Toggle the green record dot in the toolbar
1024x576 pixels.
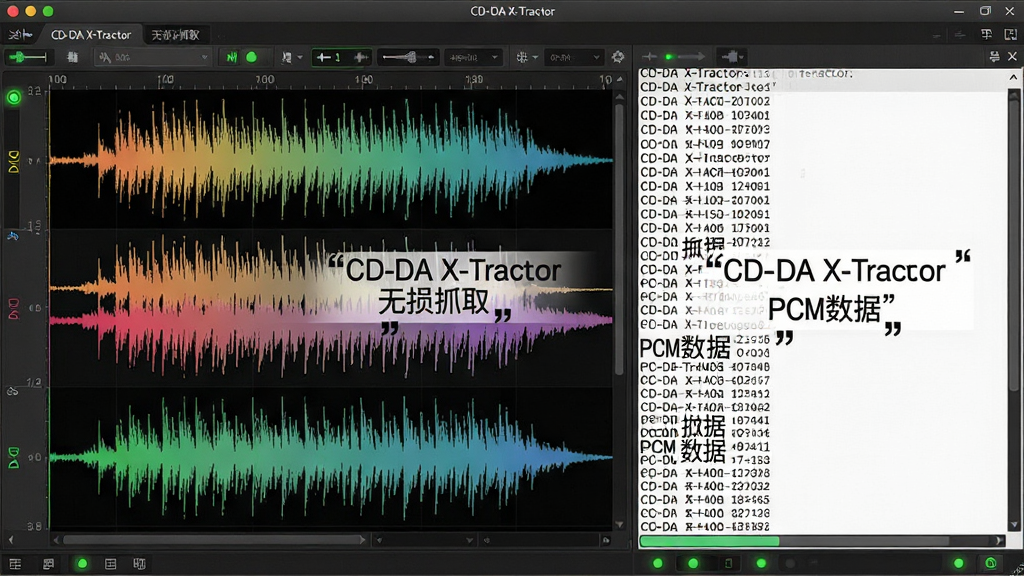pos(251,57)
